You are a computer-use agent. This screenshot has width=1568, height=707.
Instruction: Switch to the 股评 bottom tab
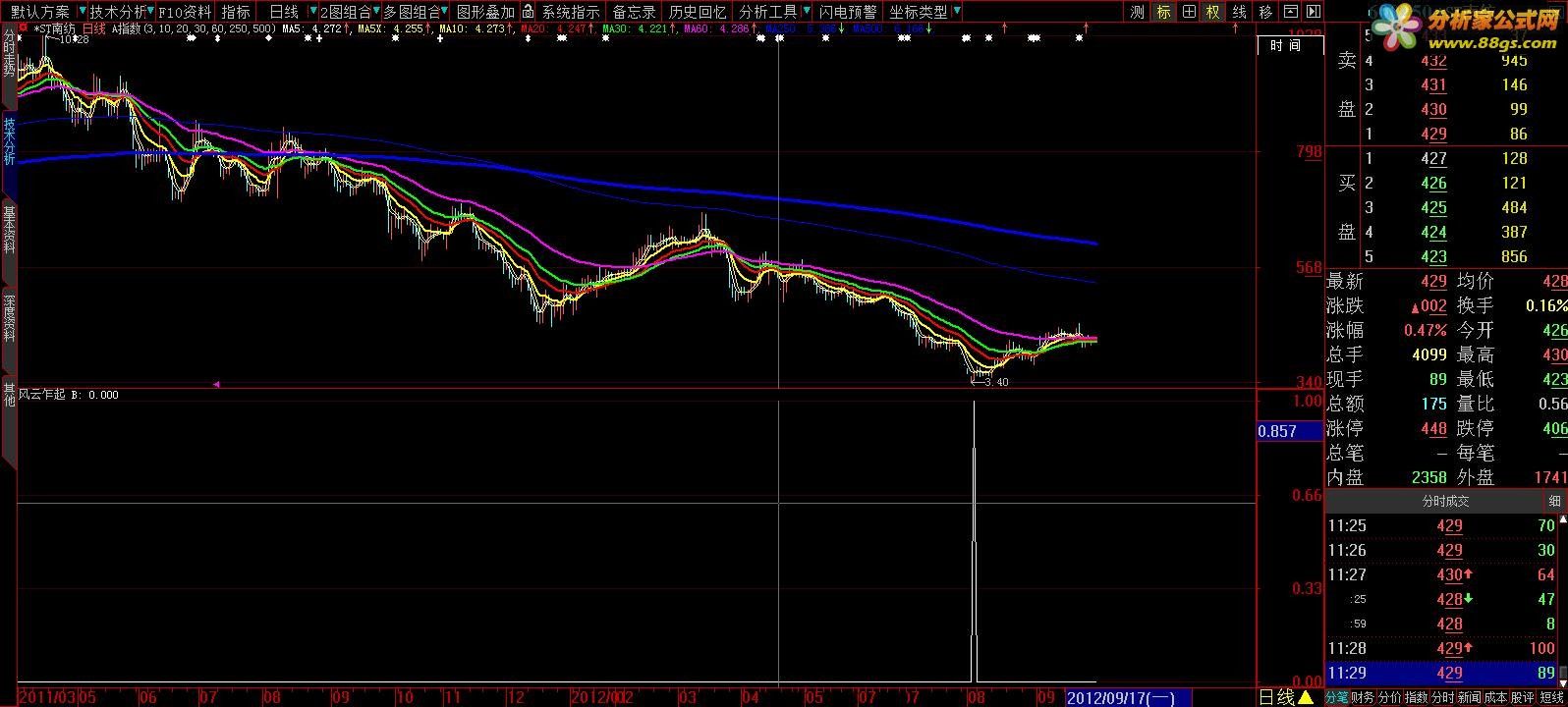tap(1523, 698)
